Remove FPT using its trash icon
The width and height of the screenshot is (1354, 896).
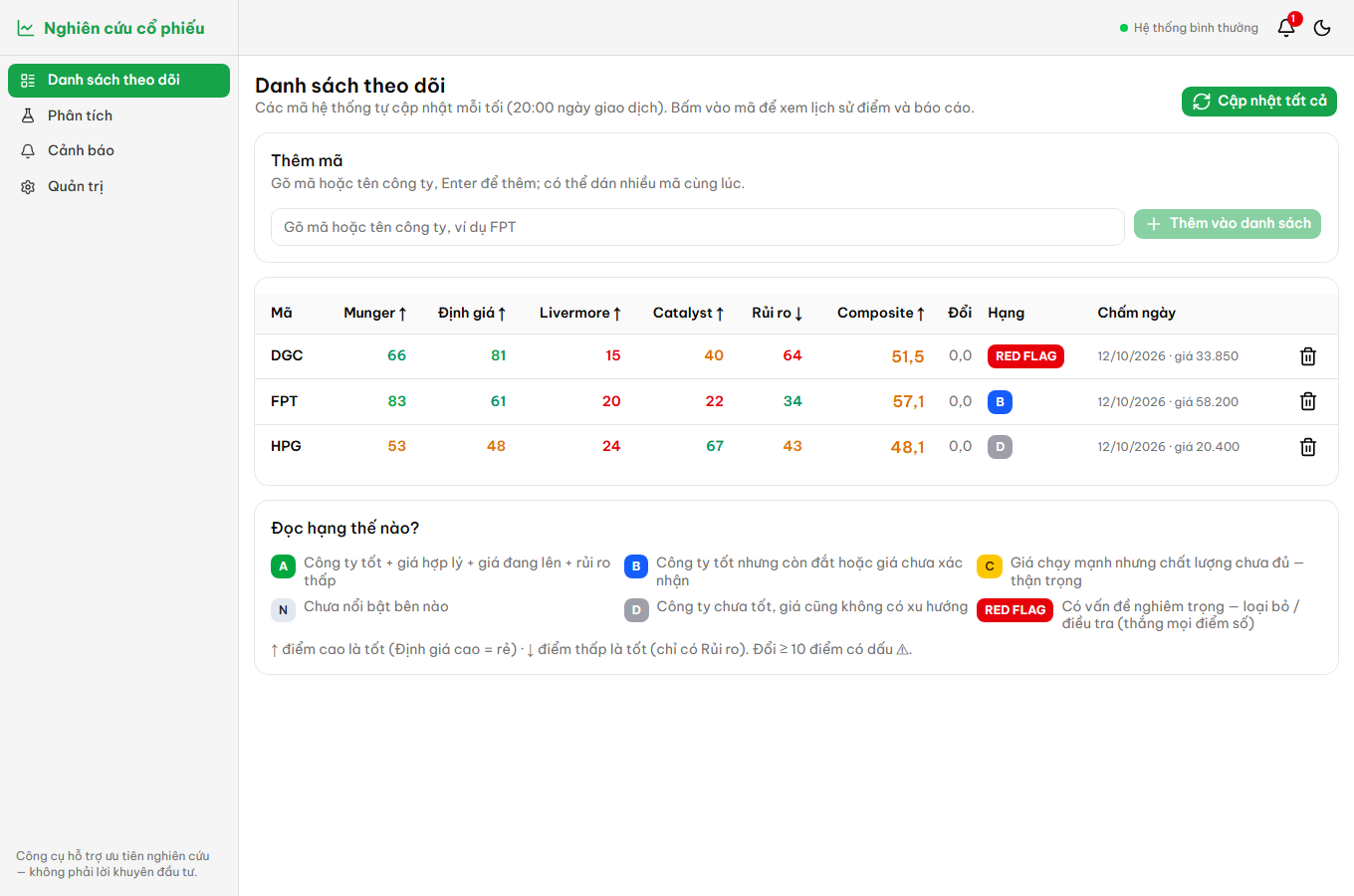(1308, 401)
